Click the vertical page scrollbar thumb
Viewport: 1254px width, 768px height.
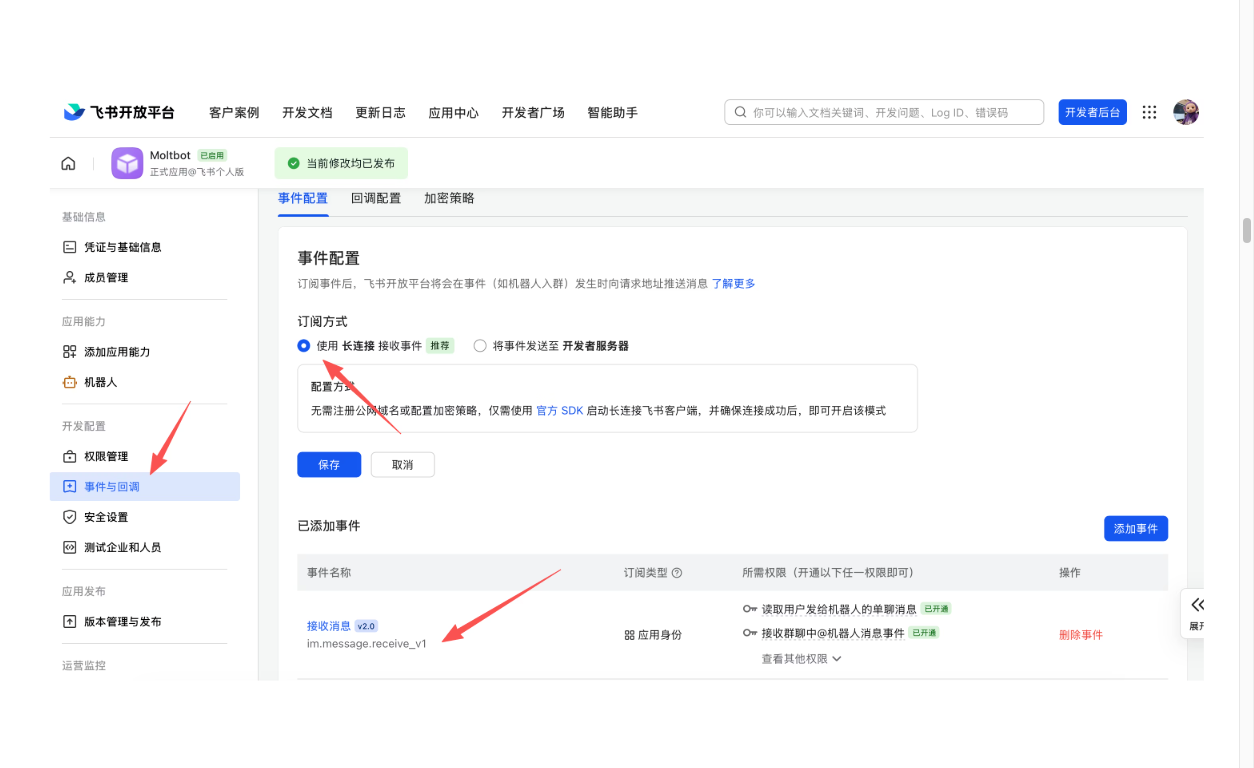click(x=1247, y=230)
